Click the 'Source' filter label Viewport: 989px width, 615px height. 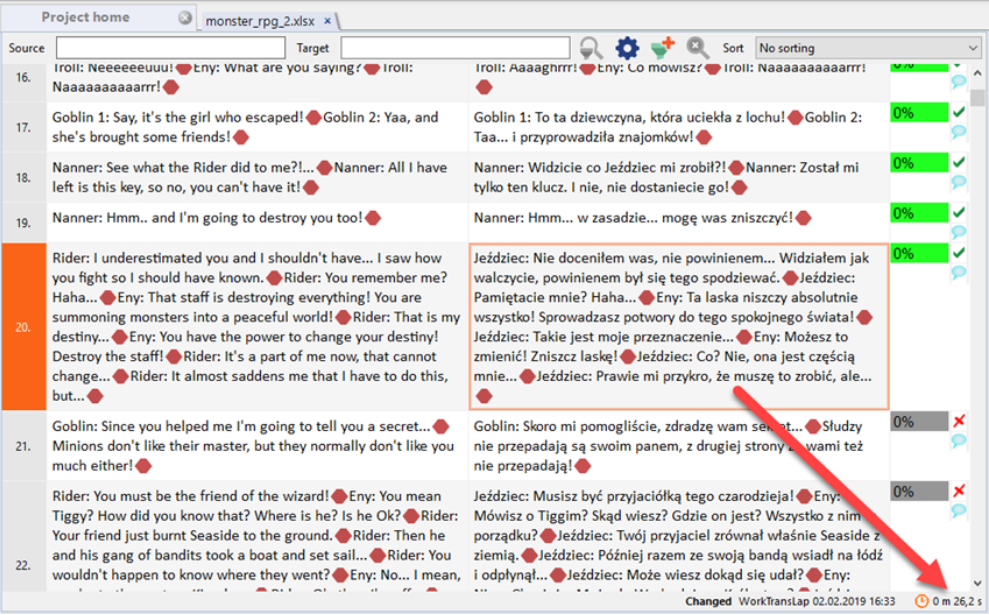[x=26, y=48]
